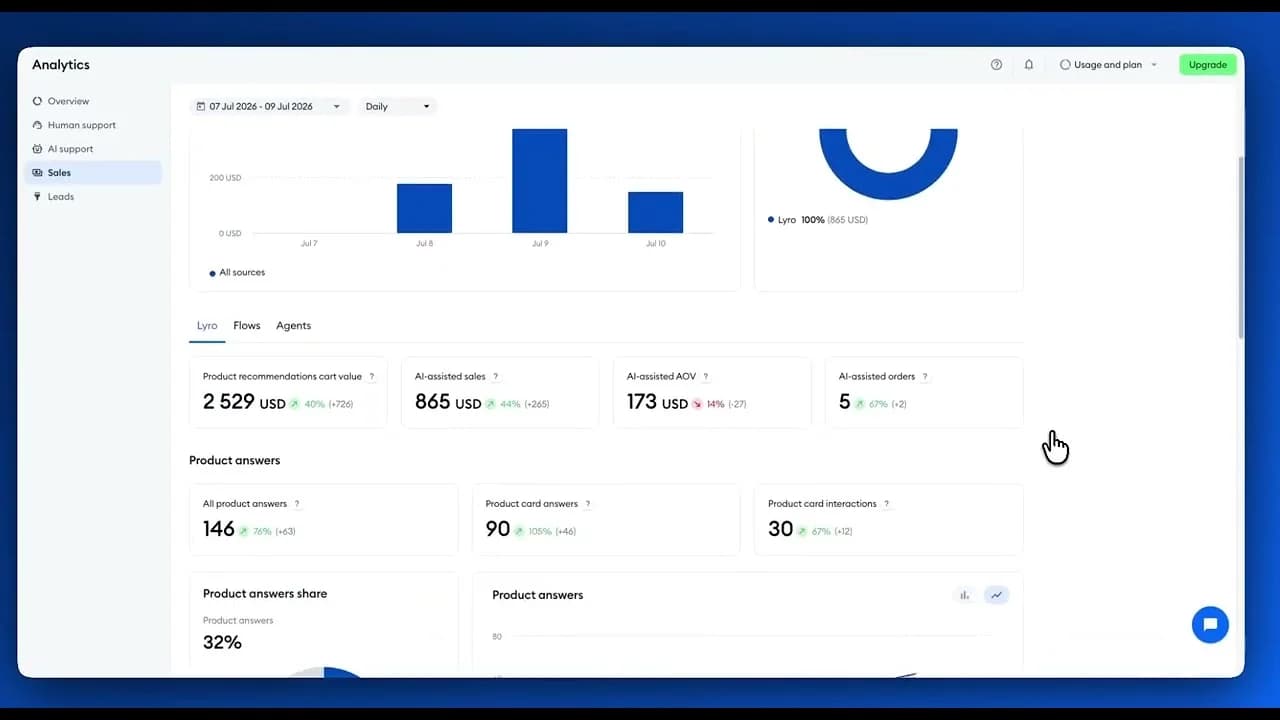Open the notifications bell icon
This screenshot has height=720, width=1280.
1029,65
